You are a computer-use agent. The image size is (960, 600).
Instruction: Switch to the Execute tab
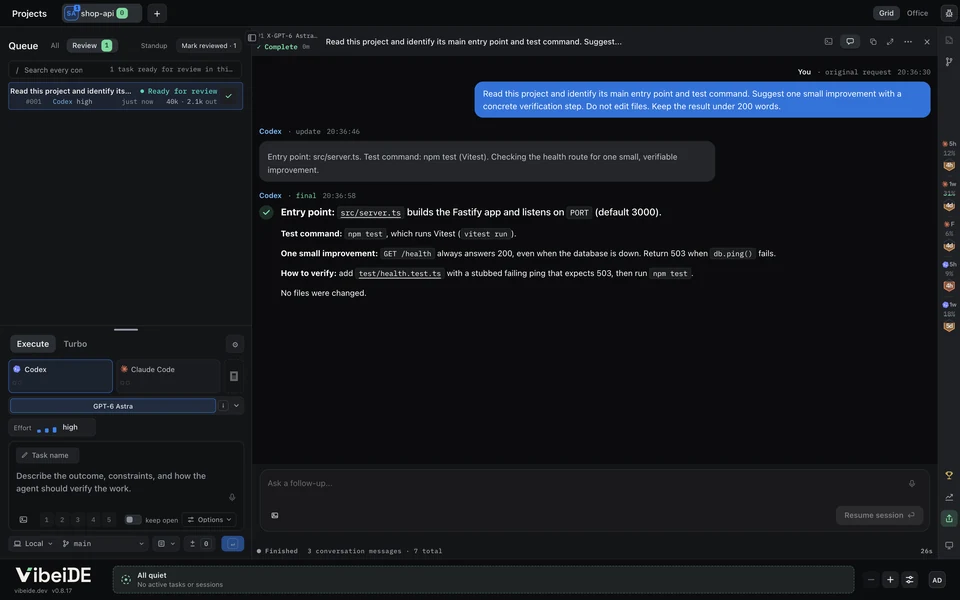pyautogui.click(x=32, y=344)
